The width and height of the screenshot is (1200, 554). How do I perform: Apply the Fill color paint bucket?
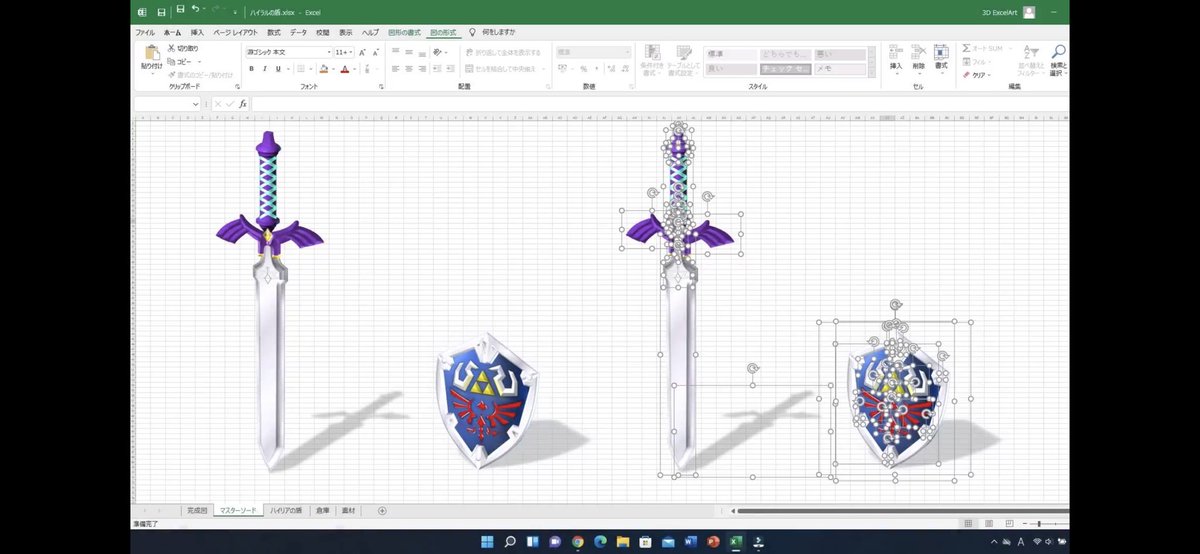coord(322,69)
